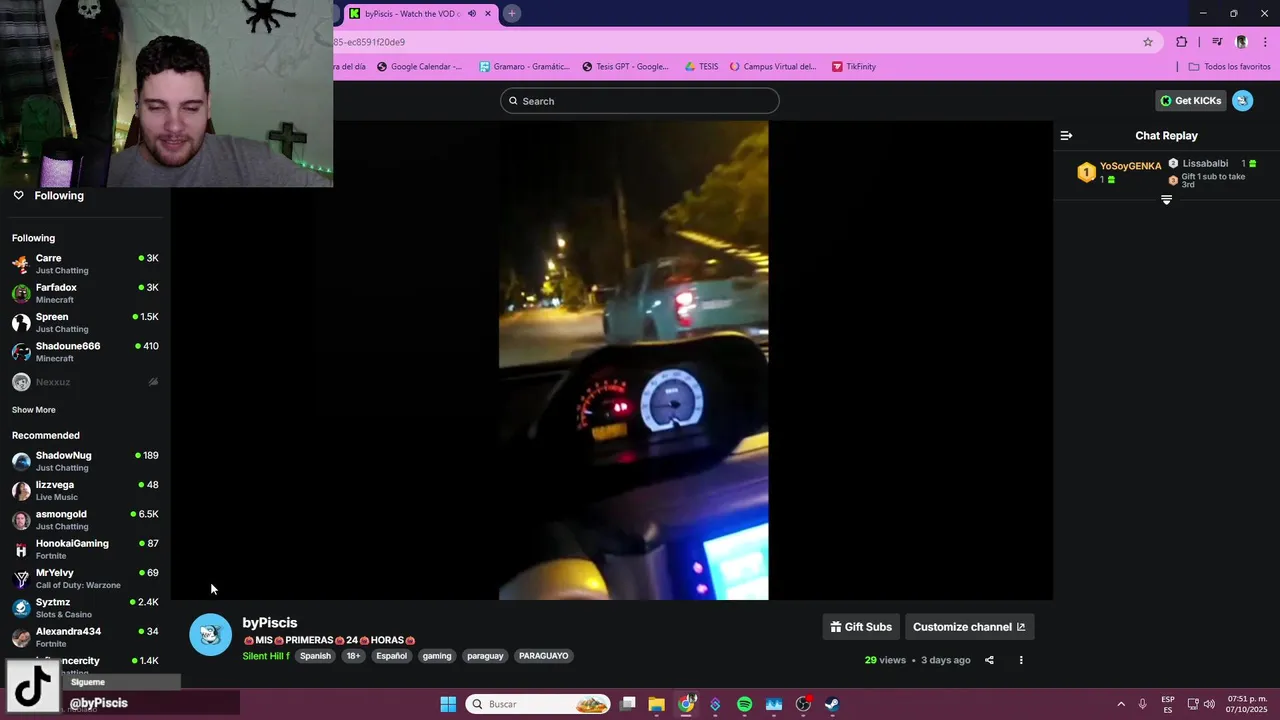Open Alexandra434 recommended channel
The width and height of the screenshot is (1280, 720).
click(85, 637)
